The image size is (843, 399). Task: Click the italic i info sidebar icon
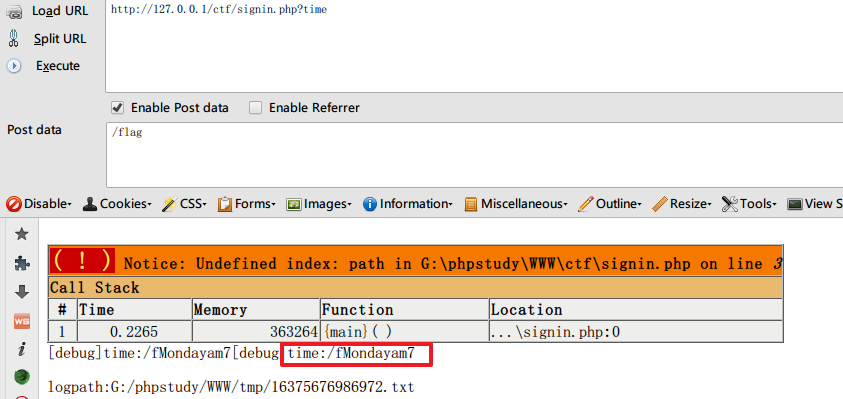click(22, 350)
